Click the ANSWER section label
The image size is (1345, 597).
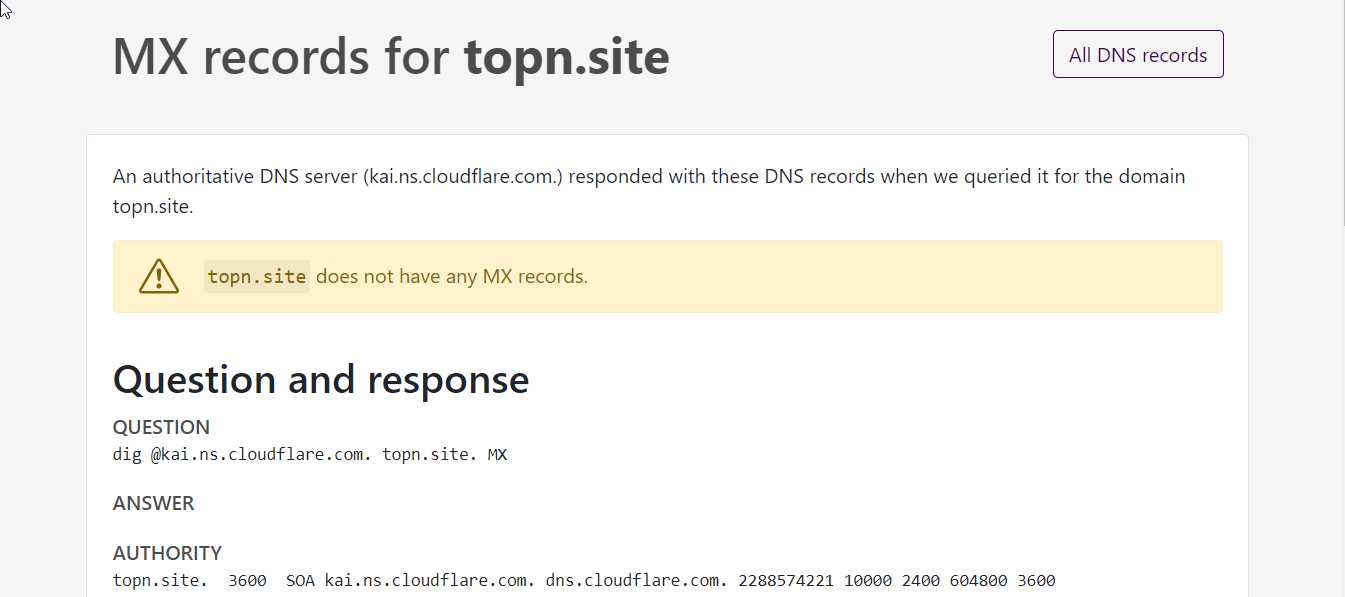[x=154, y=503]
